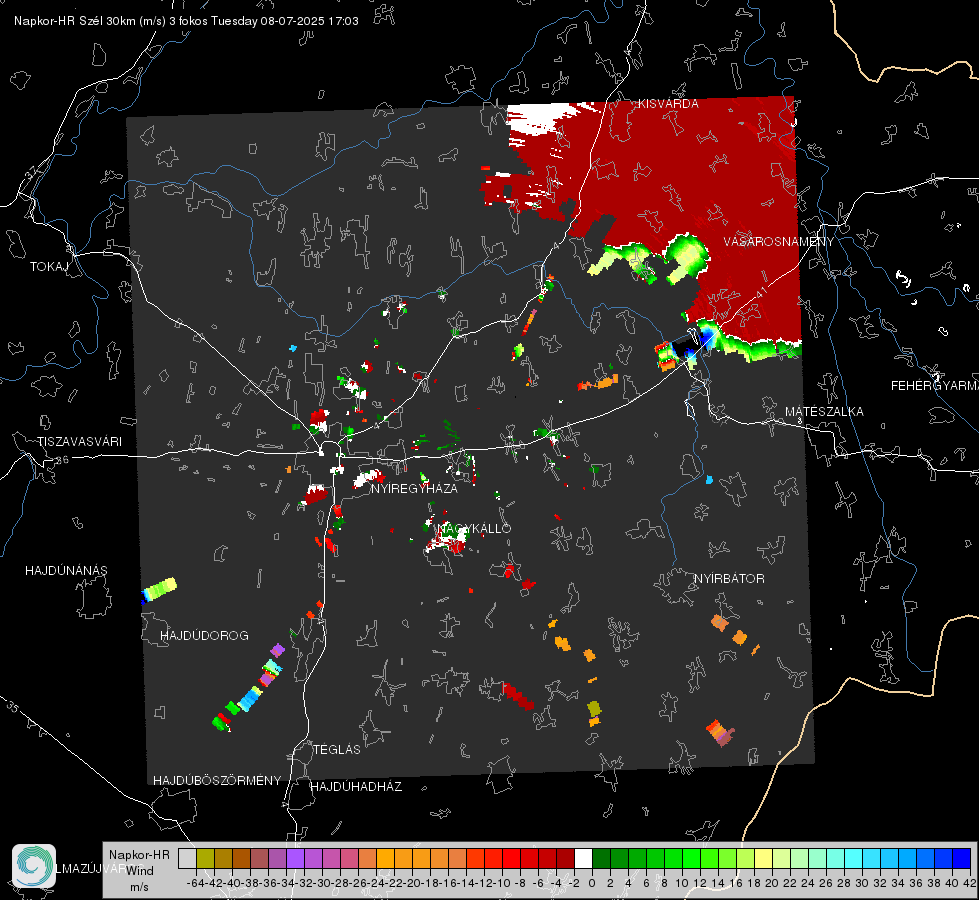Screen dimensions: 979x900
Task: Click the NYÍRBÁTOR town label
Action: point(729,578)
